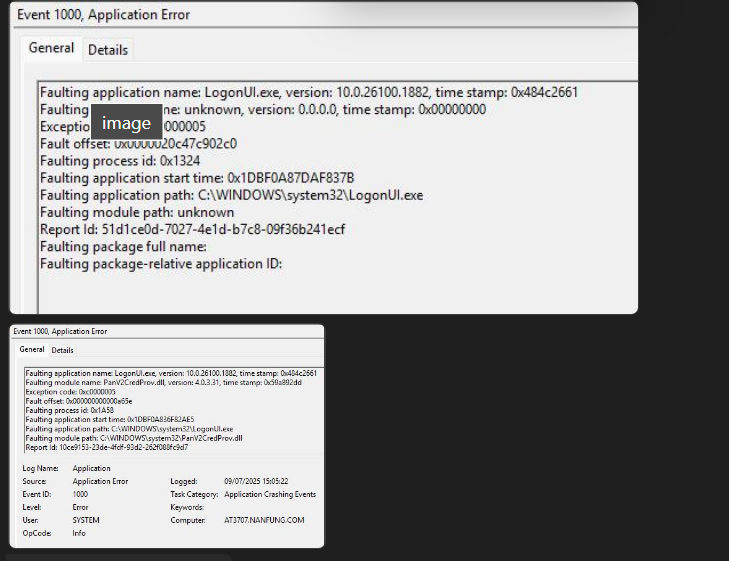
Task: Click the OpCode value 'Info'
Action: tap(79, 533)
